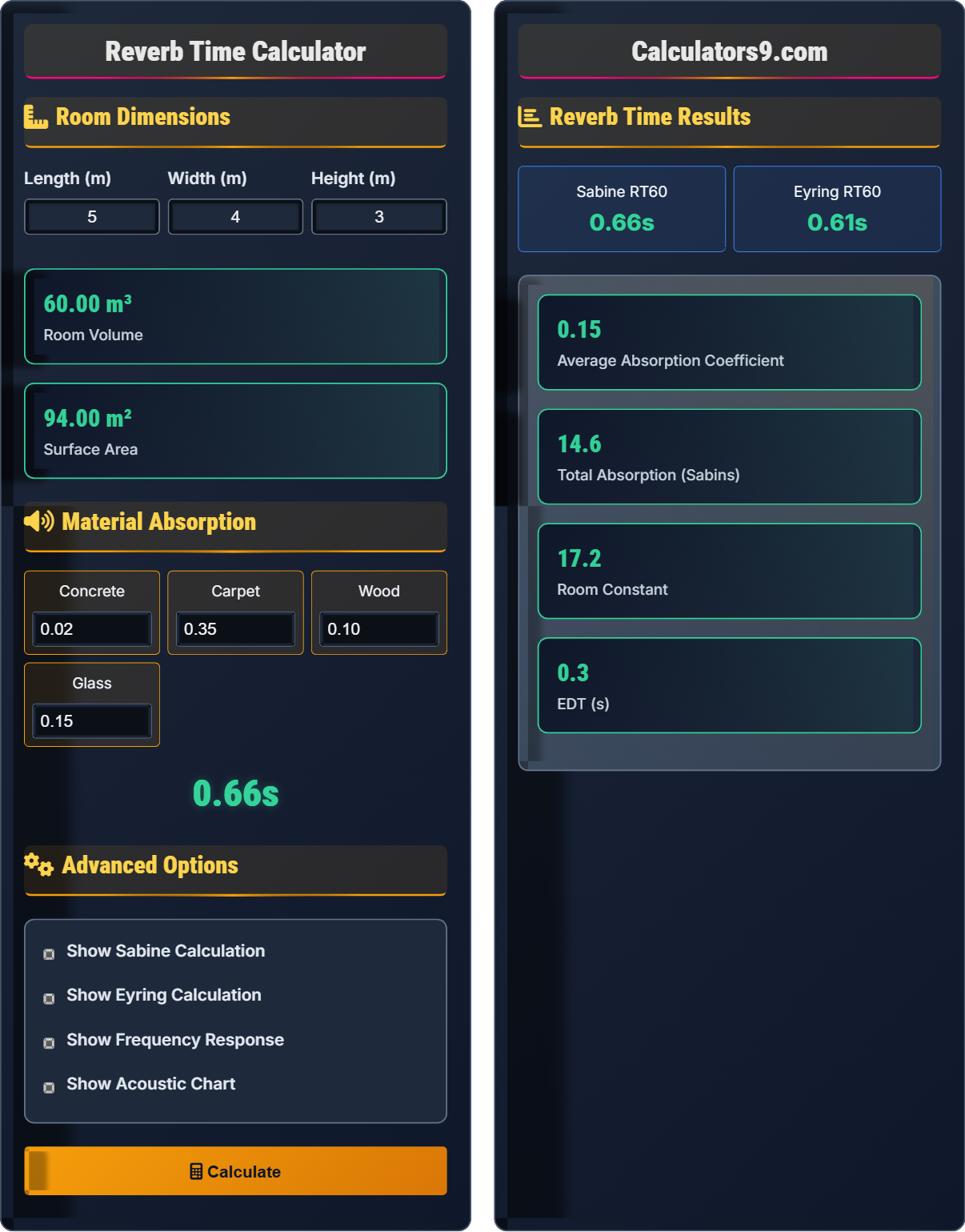Click the Glass material label
This screenshot has height=1232, width=965.
92,684
